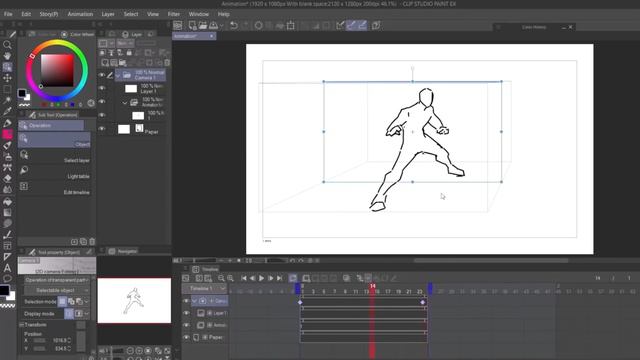Image resolution: width=640 pixels, height=360 pixels.
Task: Switch to the Timeline panel tab
Action: click(x=206, y=269)
